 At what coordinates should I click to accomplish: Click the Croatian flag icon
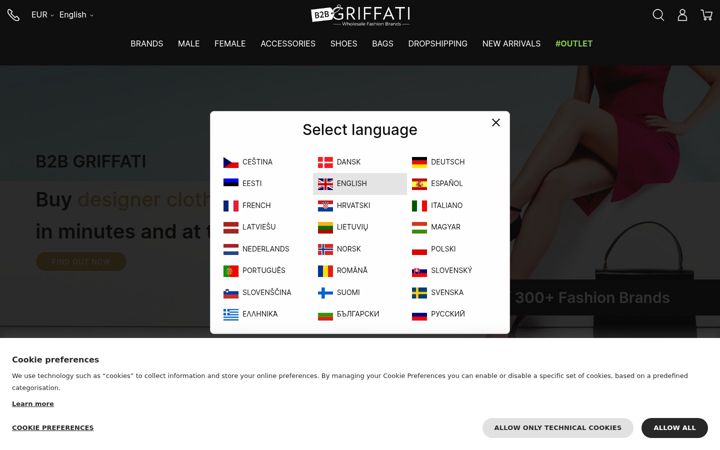(325, 205)
